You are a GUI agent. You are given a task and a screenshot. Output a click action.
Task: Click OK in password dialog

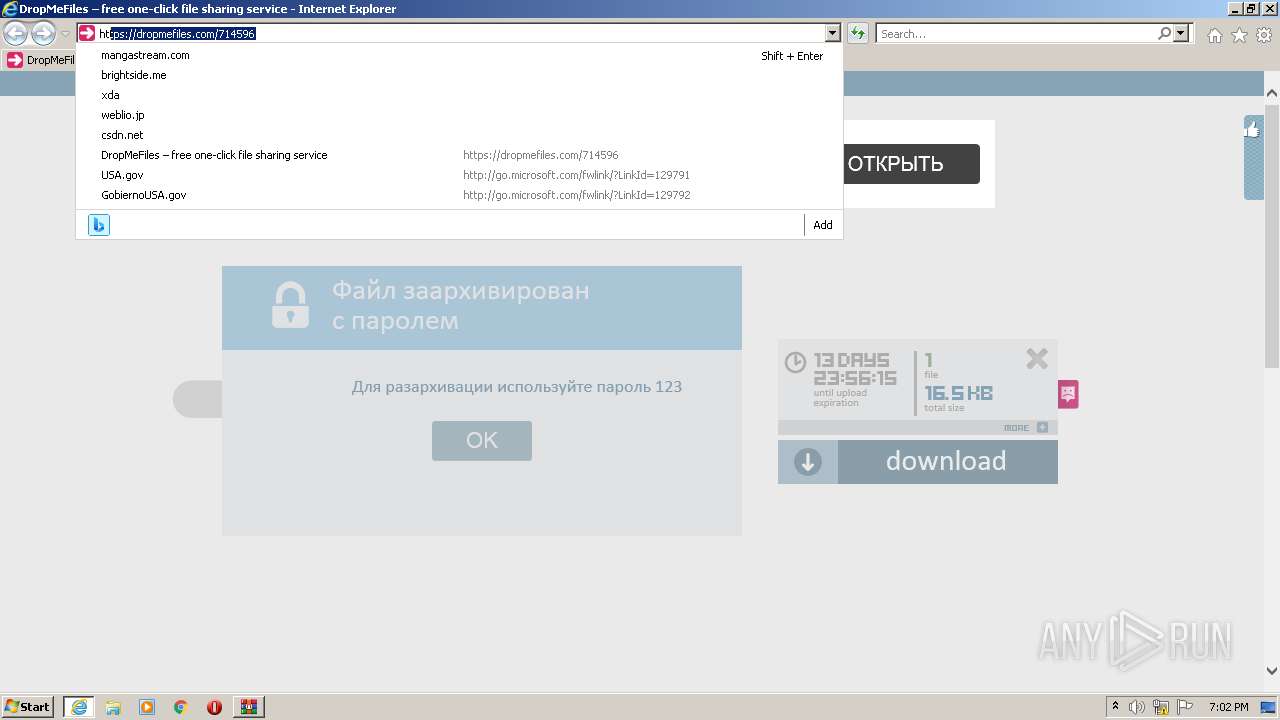(x=482, y=441)
